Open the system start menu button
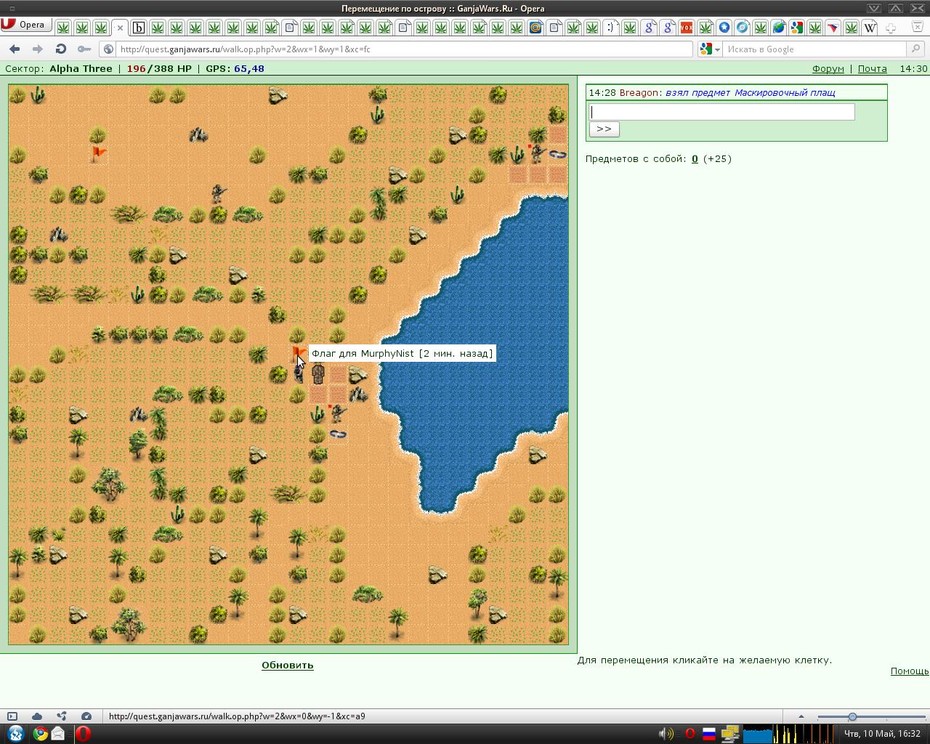This screenshot has height=744, width=930. (15, 734)
